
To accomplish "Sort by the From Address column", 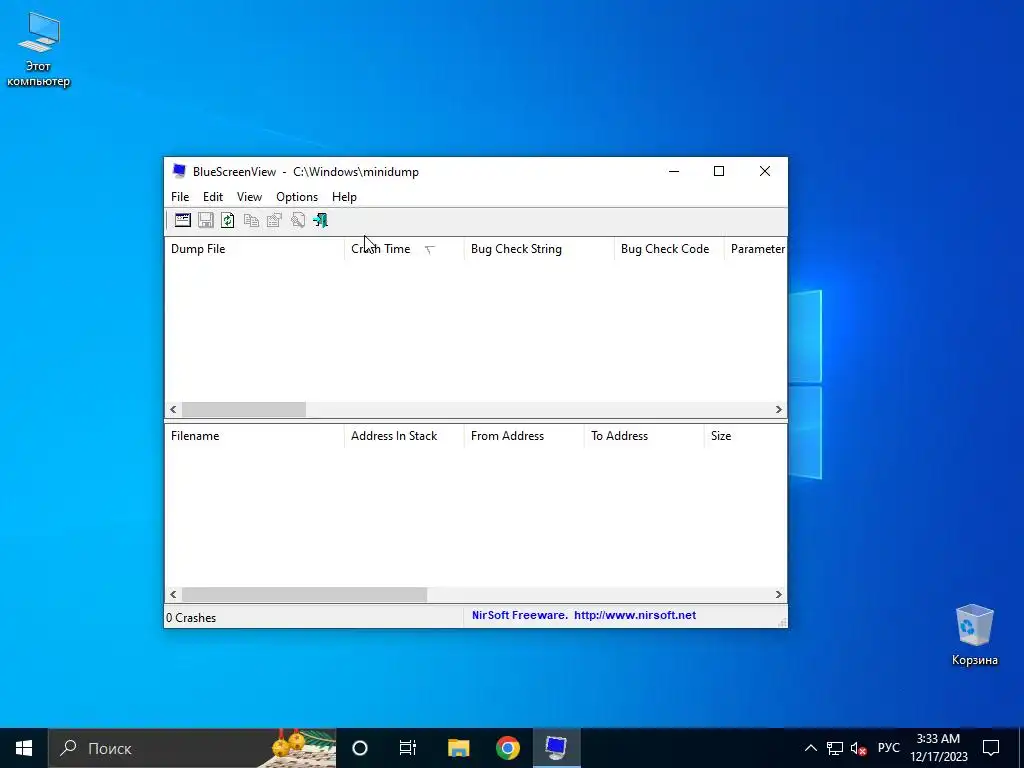I will 524,436.
